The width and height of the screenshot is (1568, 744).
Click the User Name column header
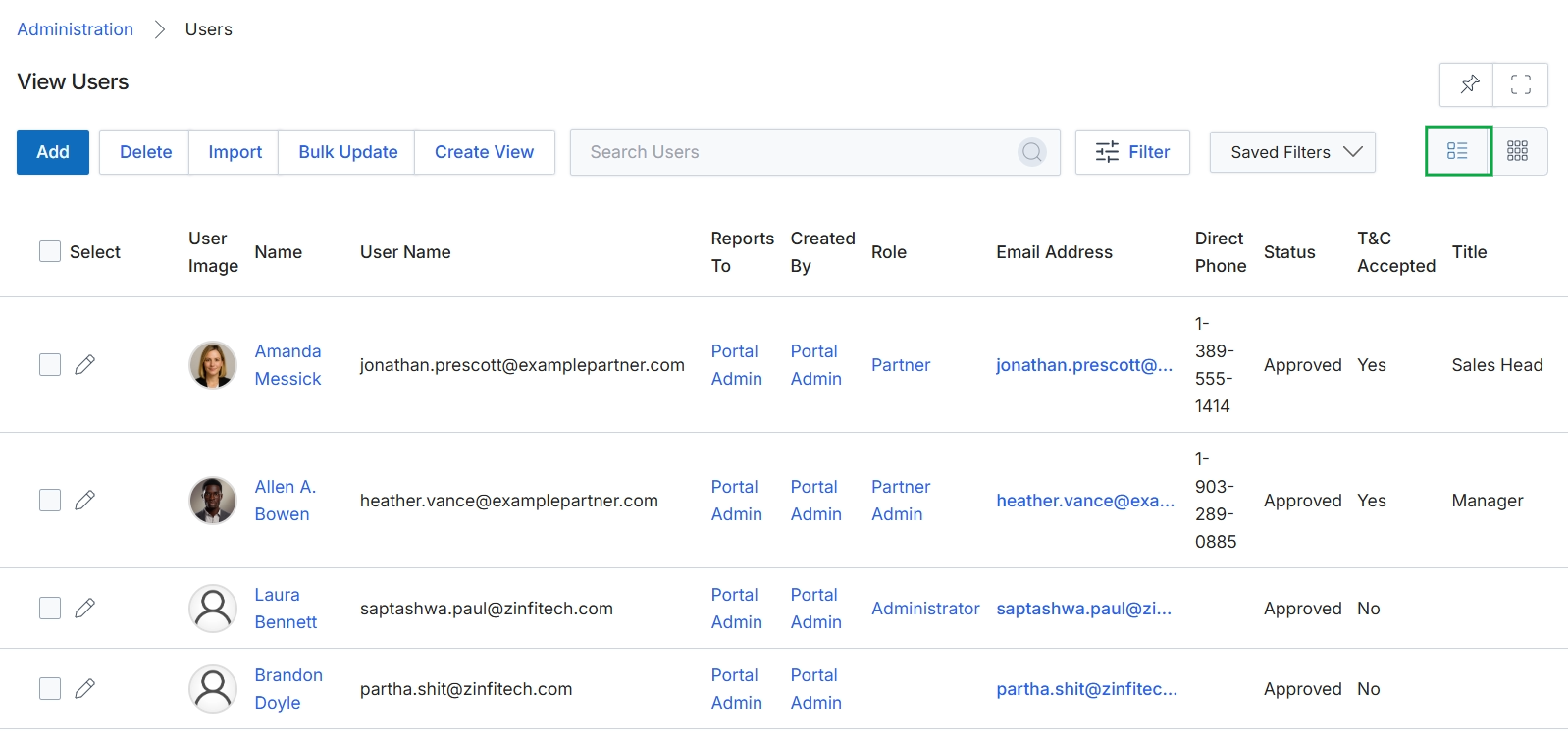click(x=405, y=252)
